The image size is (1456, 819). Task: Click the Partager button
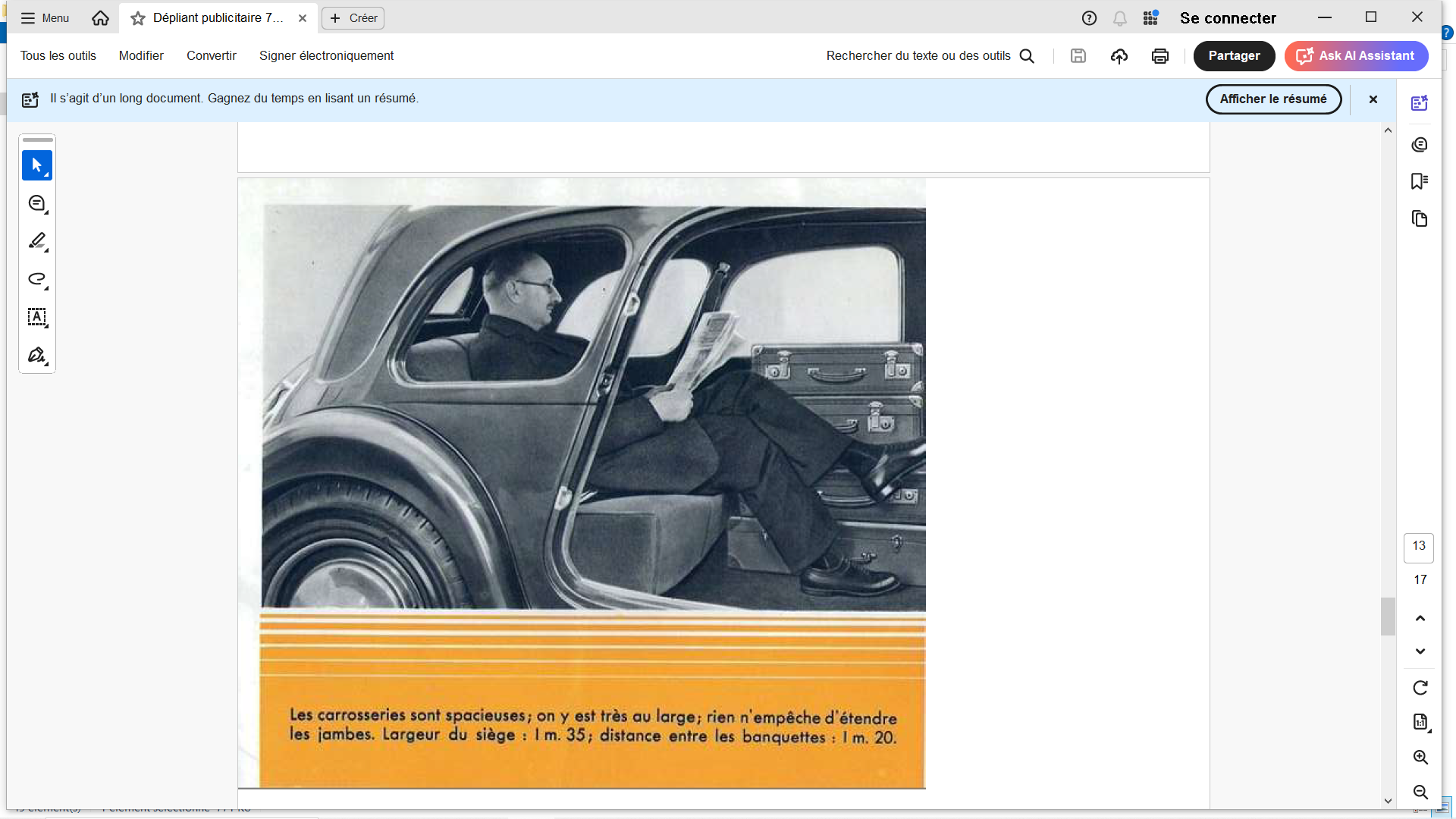coord(1235,56)
